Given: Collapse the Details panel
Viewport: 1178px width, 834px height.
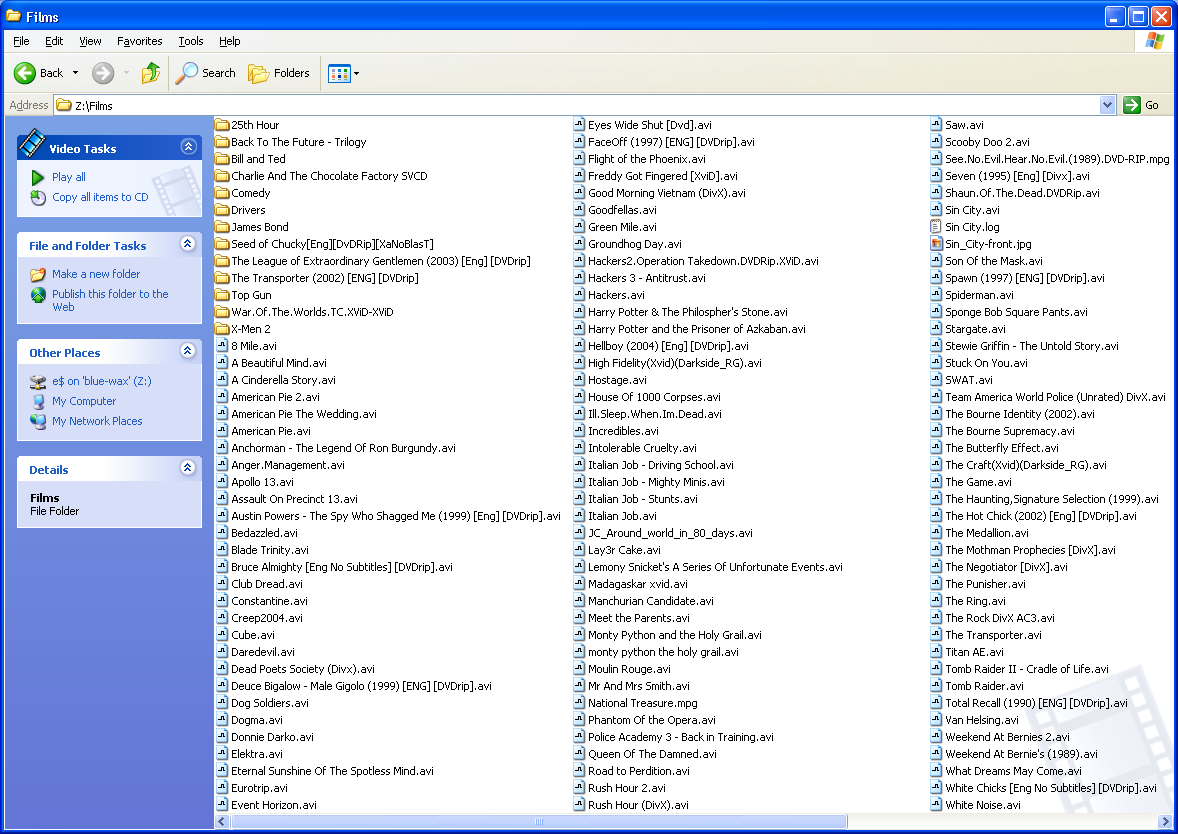Looking at the screenshot, I should click(189, 467).
